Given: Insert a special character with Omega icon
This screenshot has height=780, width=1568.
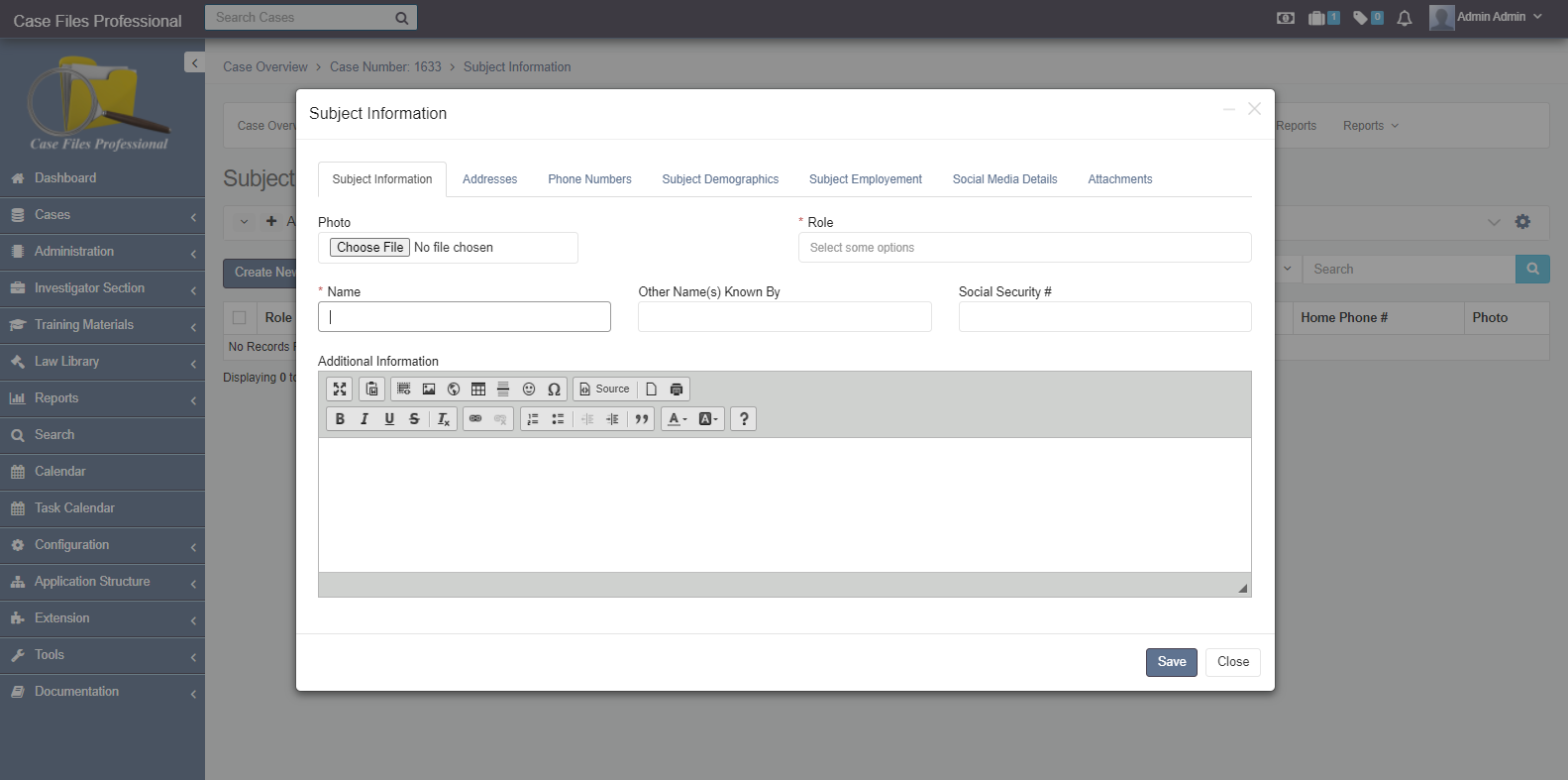Looking at the screenshot, I should point(554,390).
